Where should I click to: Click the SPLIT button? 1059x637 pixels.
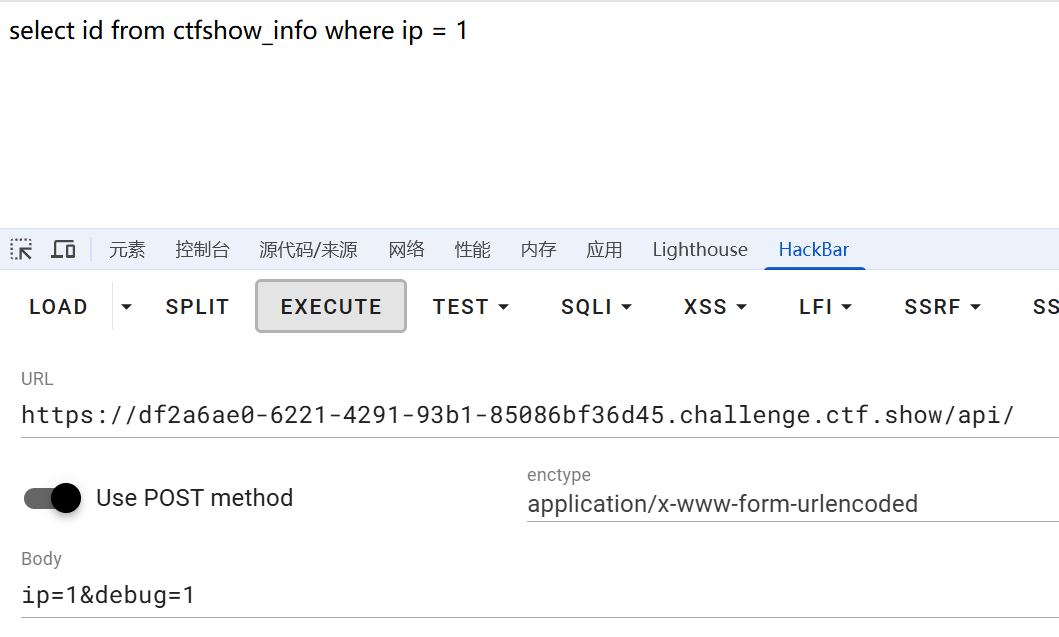tap(197, 307)
